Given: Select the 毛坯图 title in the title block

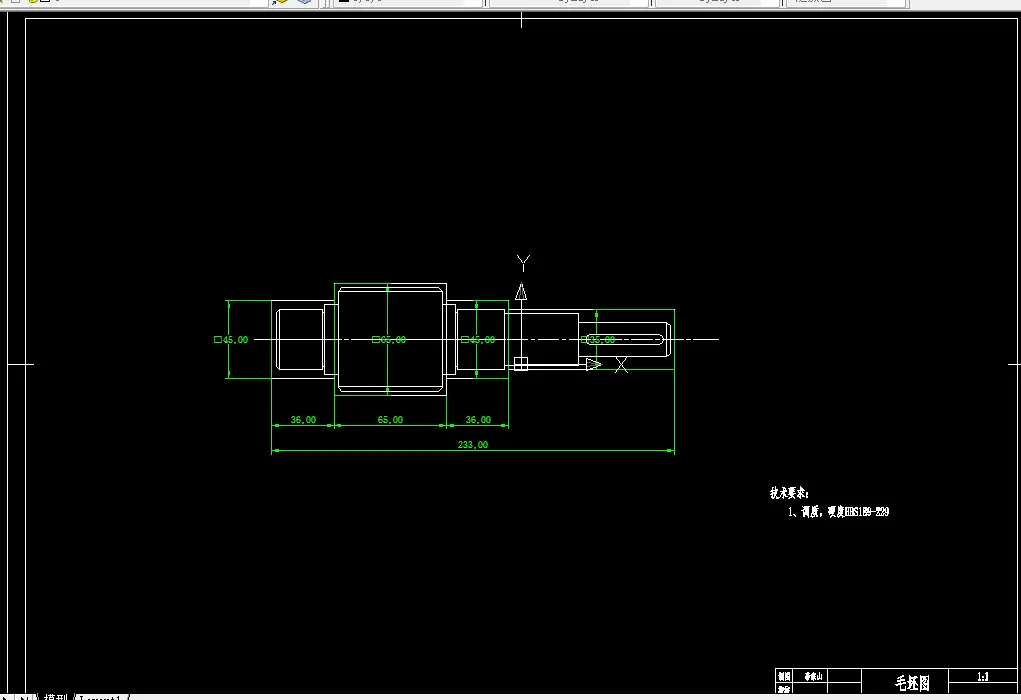Looking at the screenshot, I should coord(912,682).
